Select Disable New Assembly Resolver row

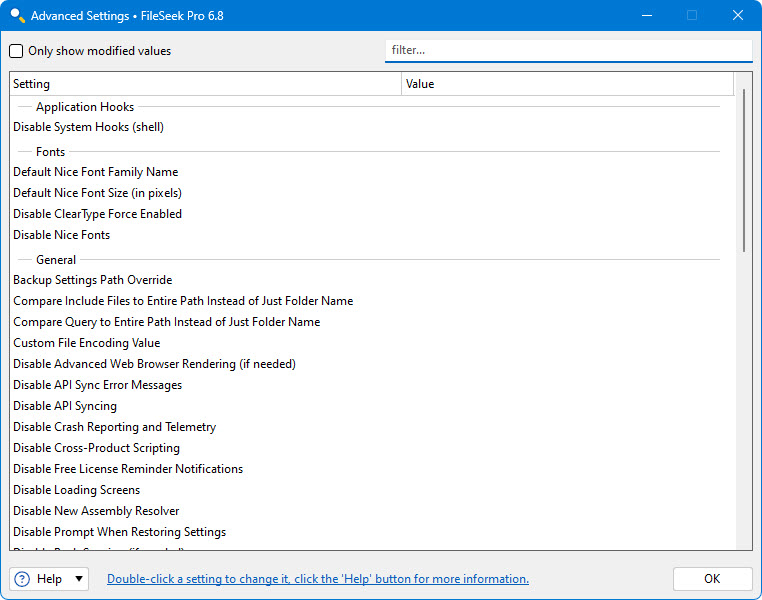(372, 511)
